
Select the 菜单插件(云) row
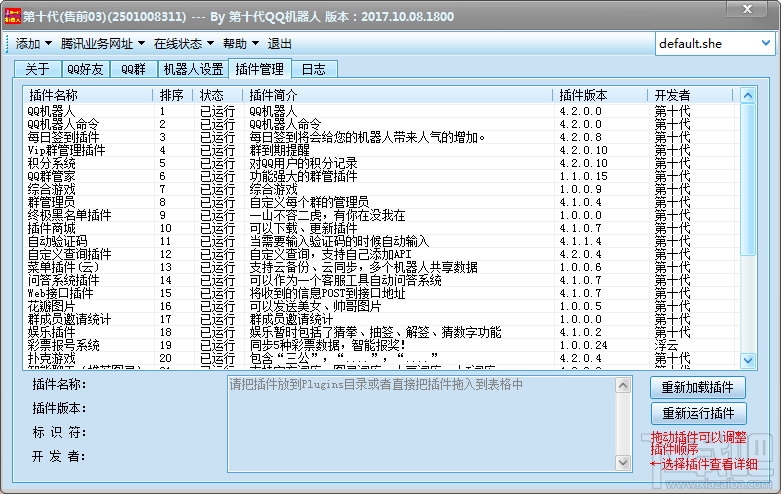pyautogui.click(x=381, y=267)
